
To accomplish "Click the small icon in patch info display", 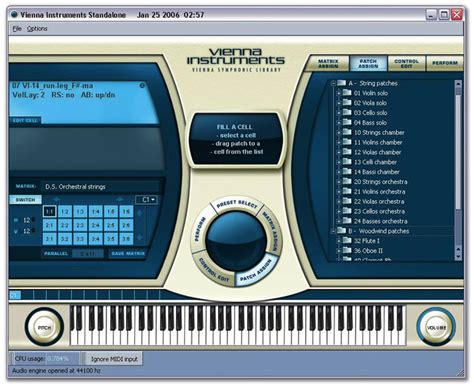I will [142, 86].
